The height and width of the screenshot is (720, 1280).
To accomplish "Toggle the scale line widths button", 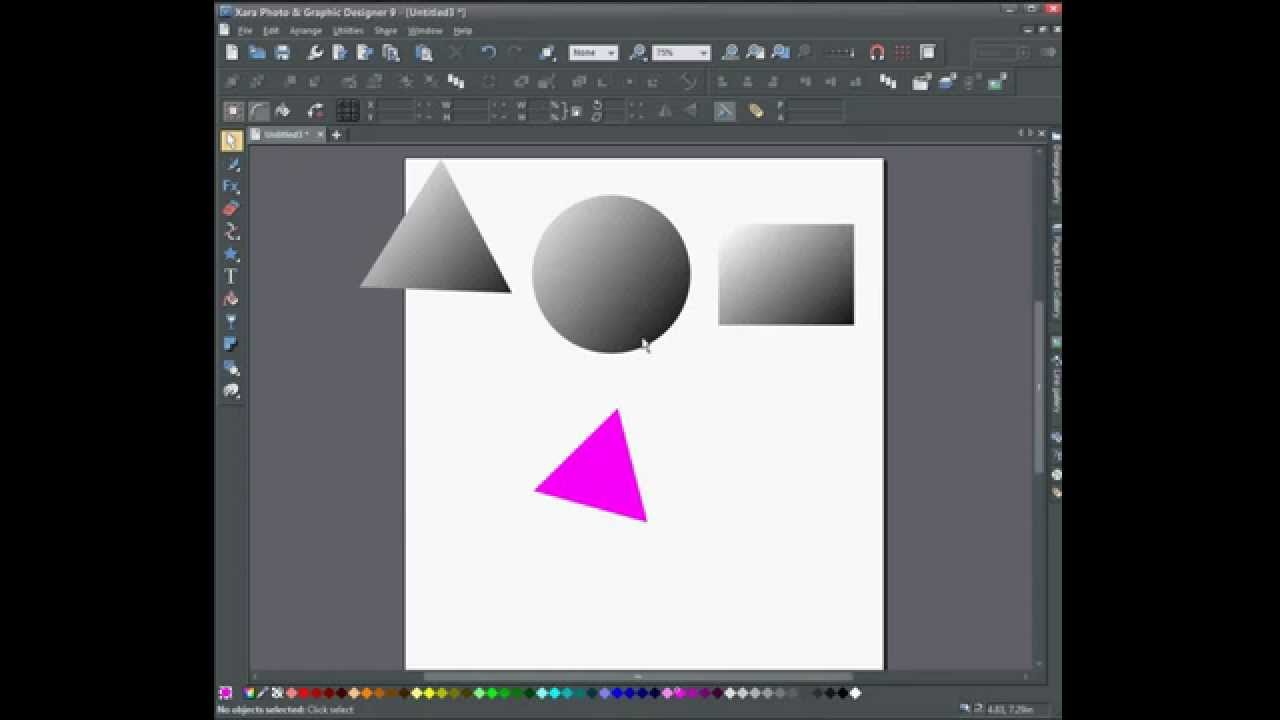I will 724,111.
